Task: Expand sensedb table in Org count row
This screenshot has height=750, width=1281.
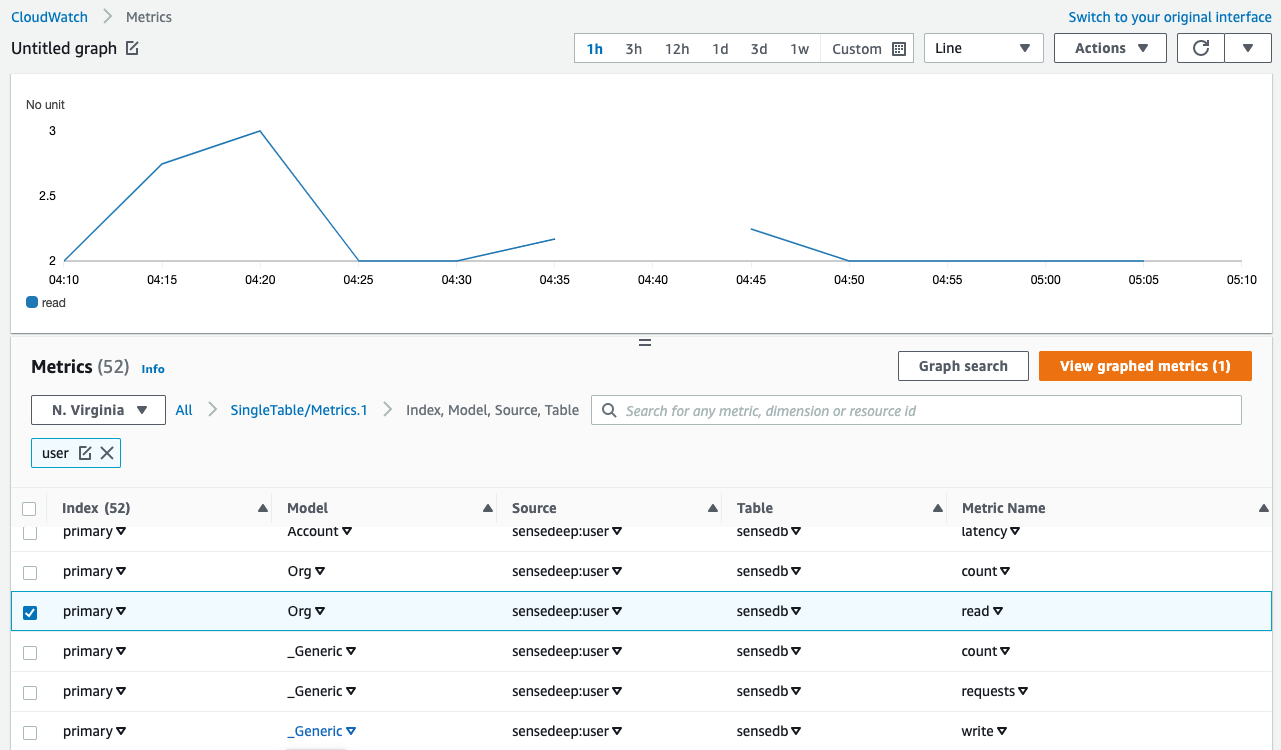Action: [x=796, y=572]
